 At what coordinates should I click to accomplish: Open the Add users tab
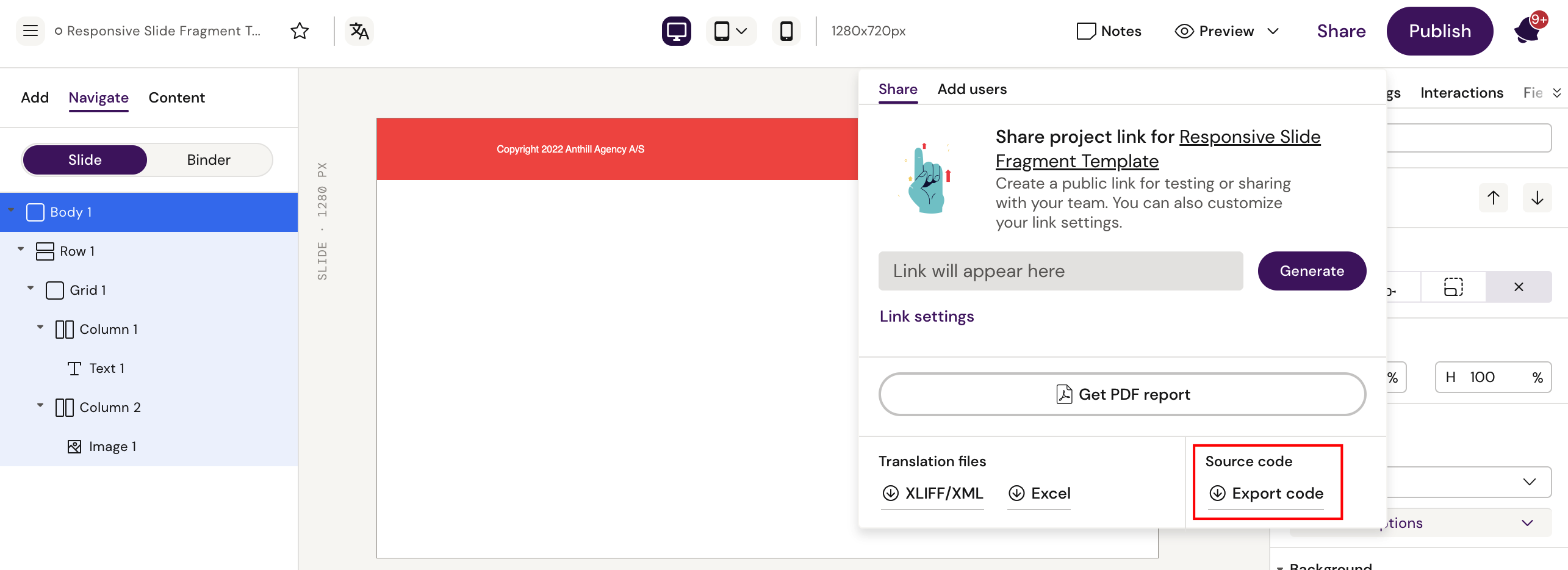972,89
